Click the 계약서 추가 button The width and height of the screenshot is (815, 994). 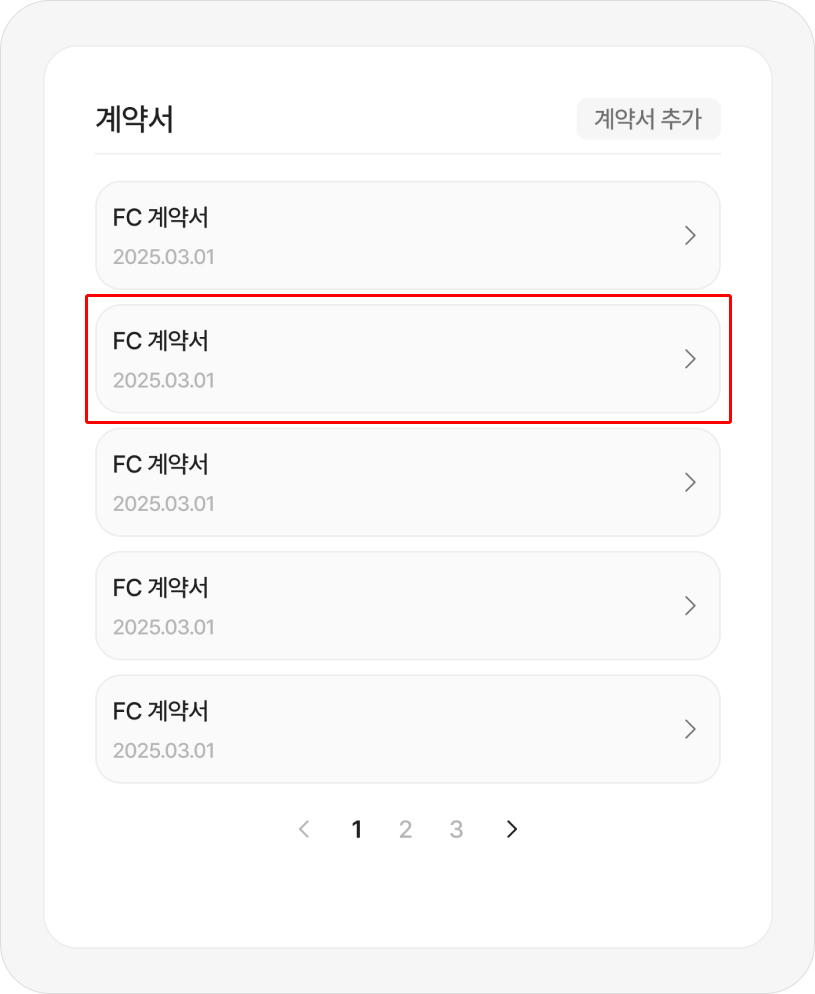pos(648,120)
